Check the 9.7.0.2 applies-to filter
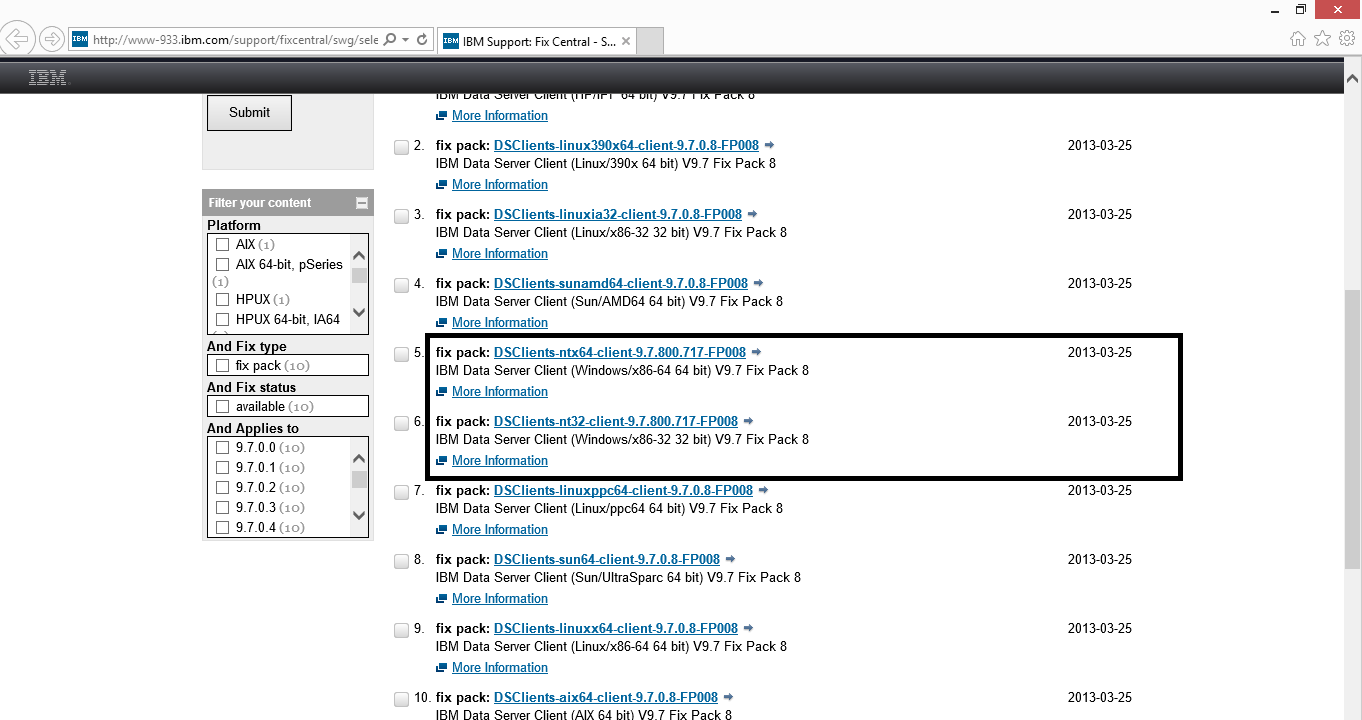The height and width of the screenshot is (720, 1362). click(x=223, y=488)
